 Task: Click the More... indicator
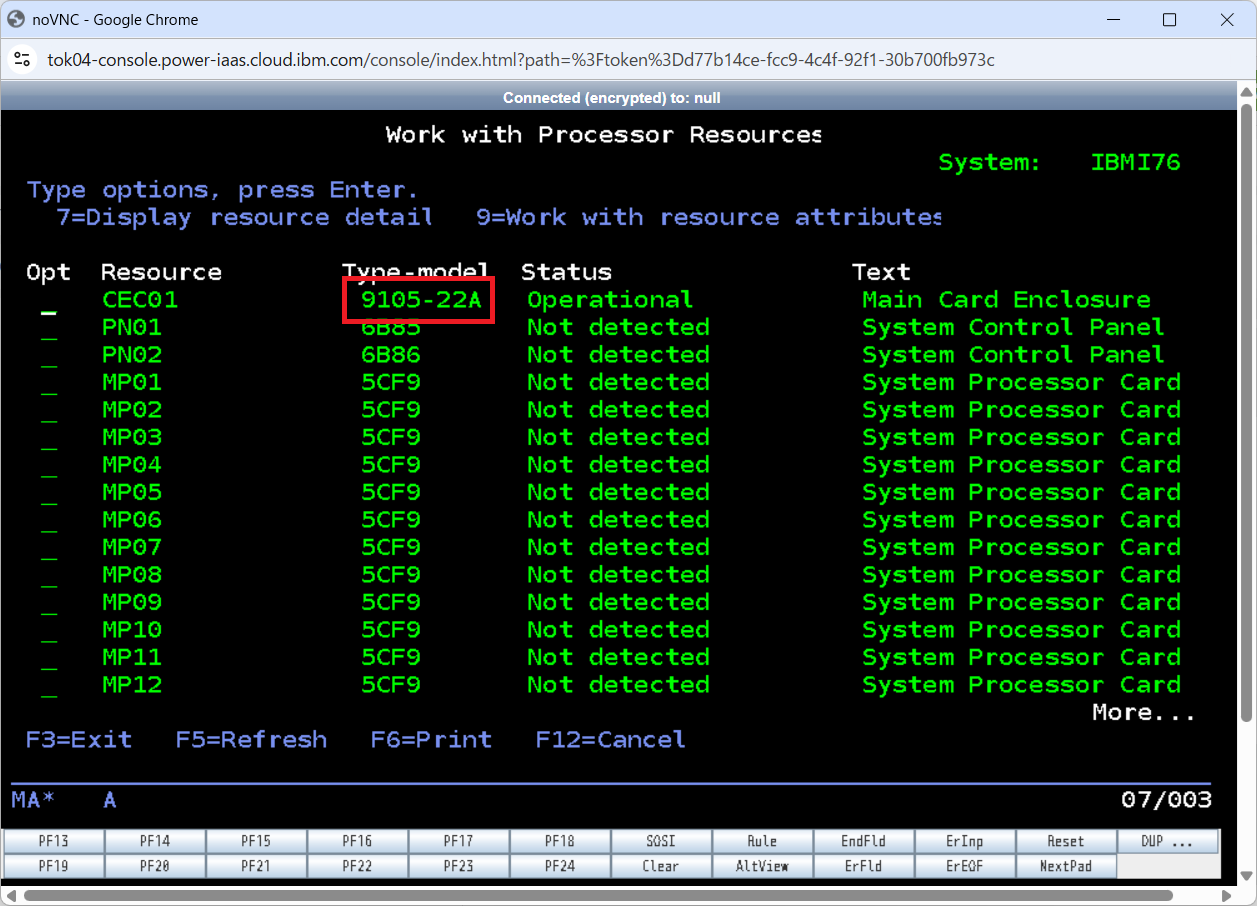1144,713
